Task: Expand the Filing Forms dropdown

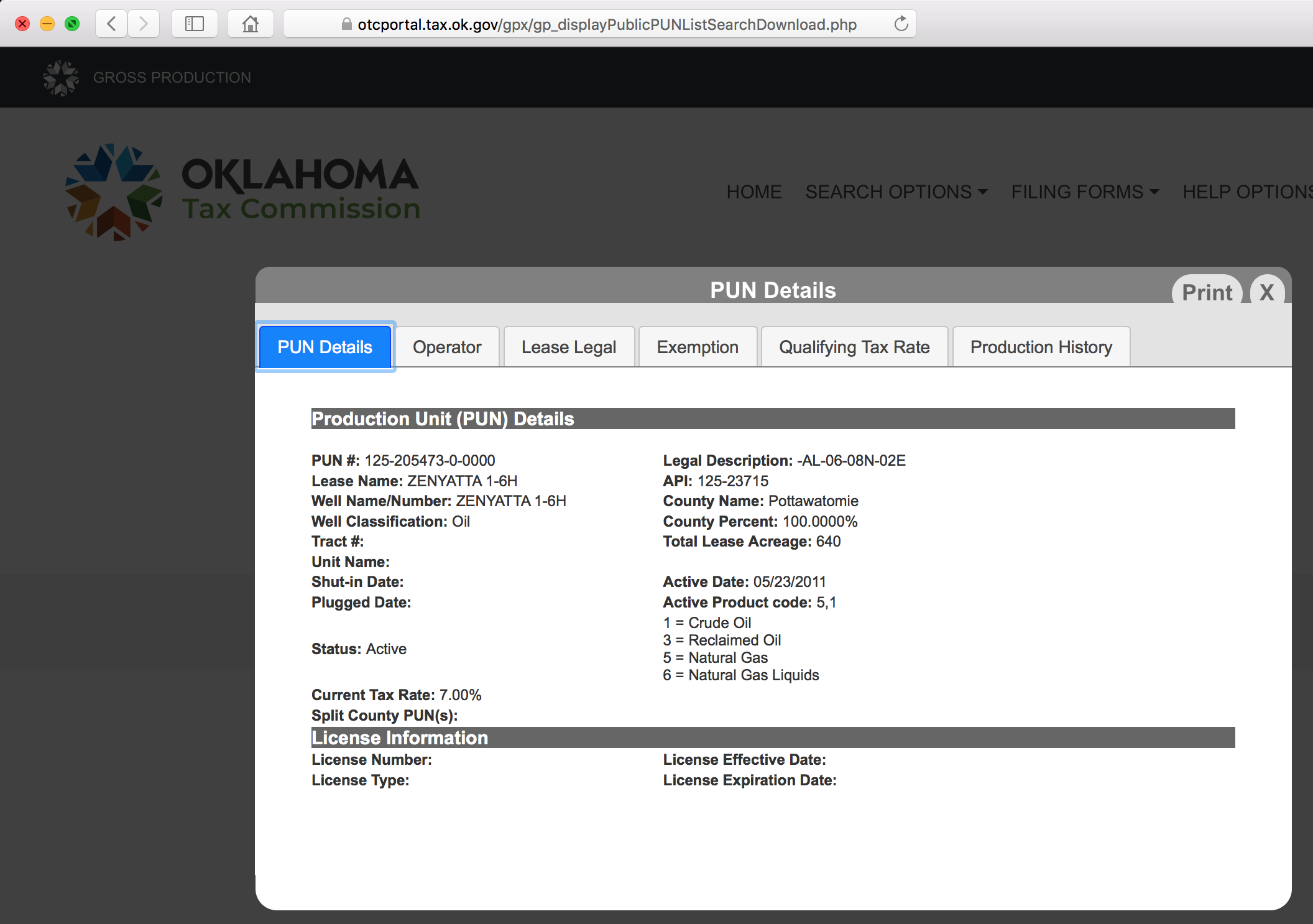Action: [x=1085, y=192]
